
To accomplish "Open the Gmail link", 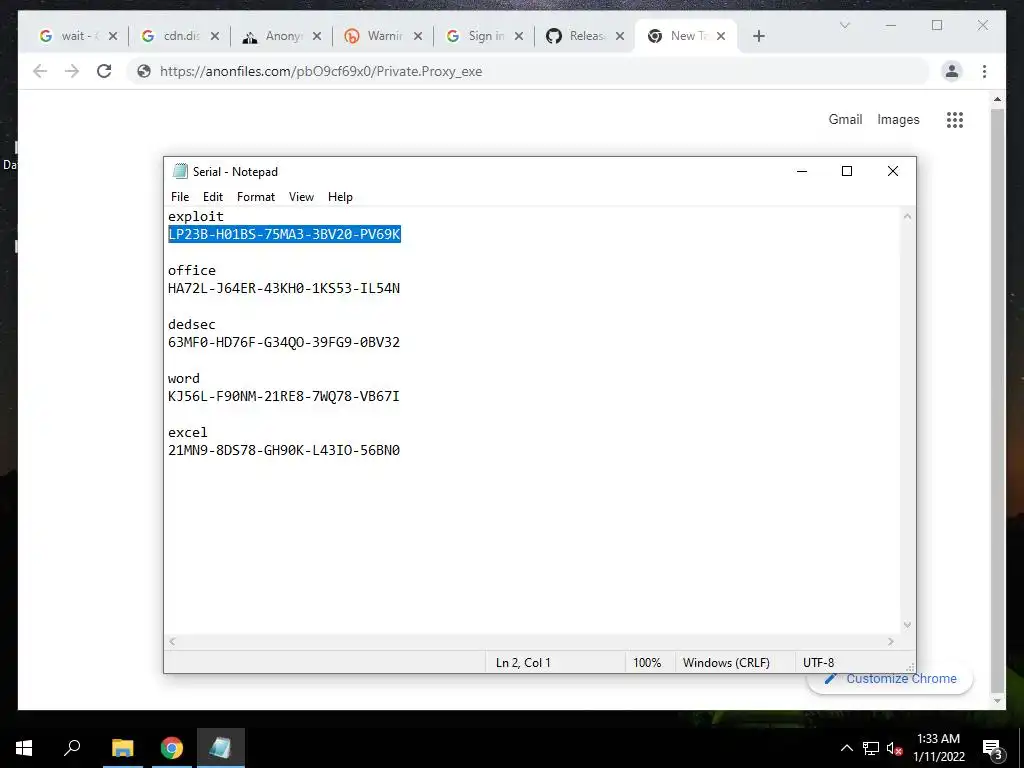I will tap(845, 120).
